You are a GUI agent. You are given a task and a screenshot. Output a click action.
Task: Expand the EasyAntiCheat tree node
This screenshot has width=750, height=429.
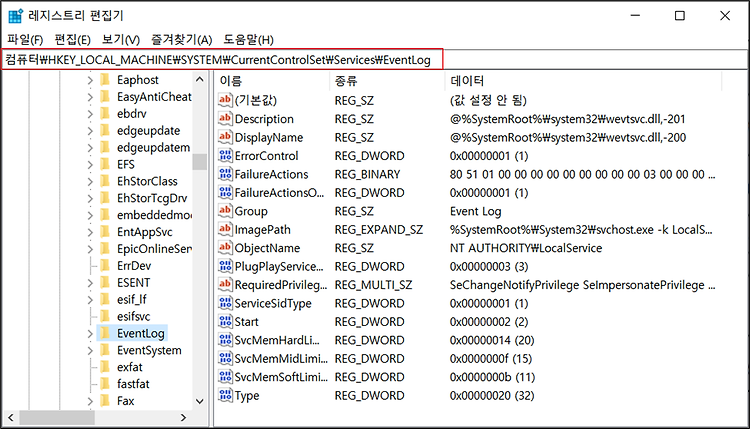pyautogui.click(x=90, y=97)
